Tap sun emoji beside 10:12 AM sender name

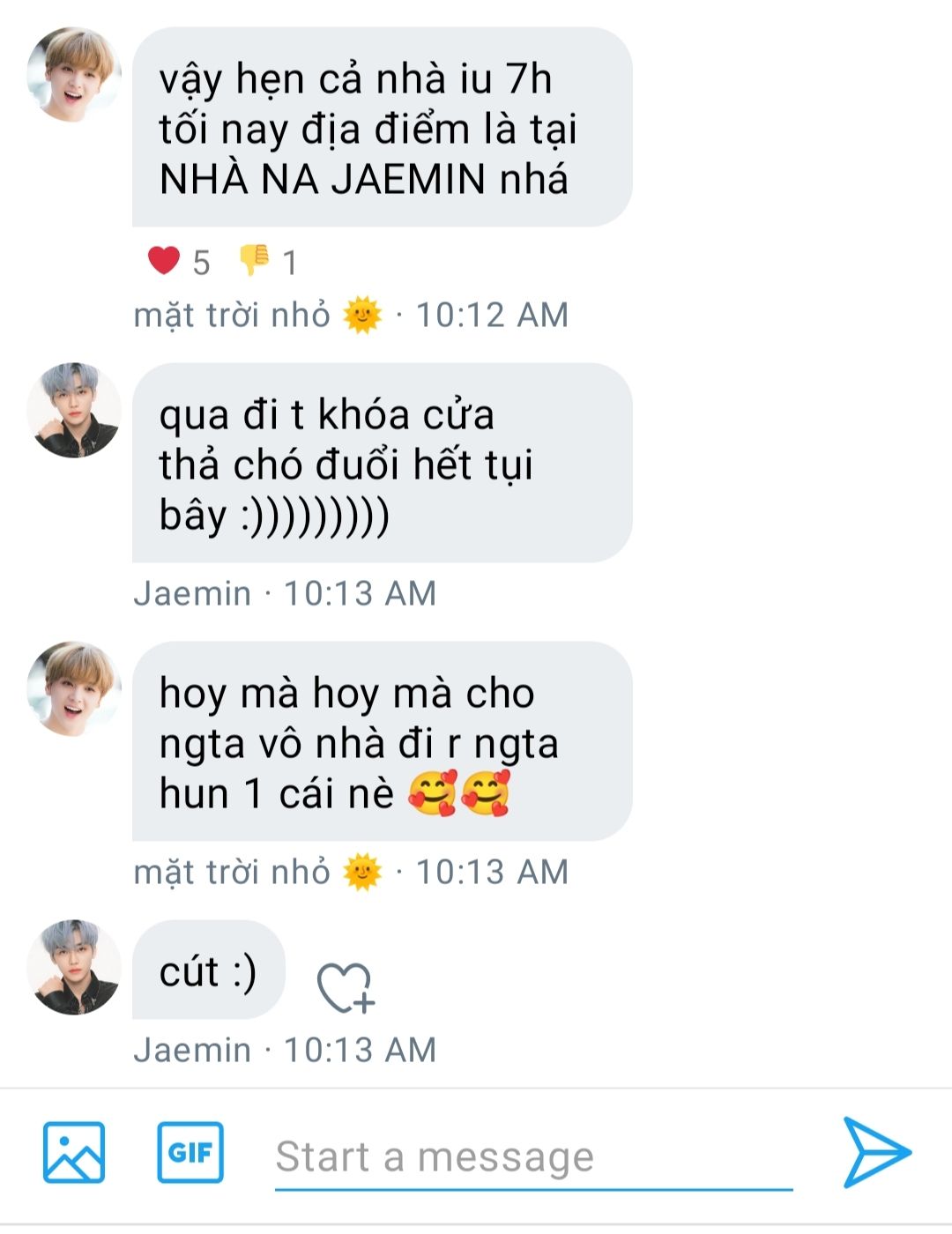(362, 315)
